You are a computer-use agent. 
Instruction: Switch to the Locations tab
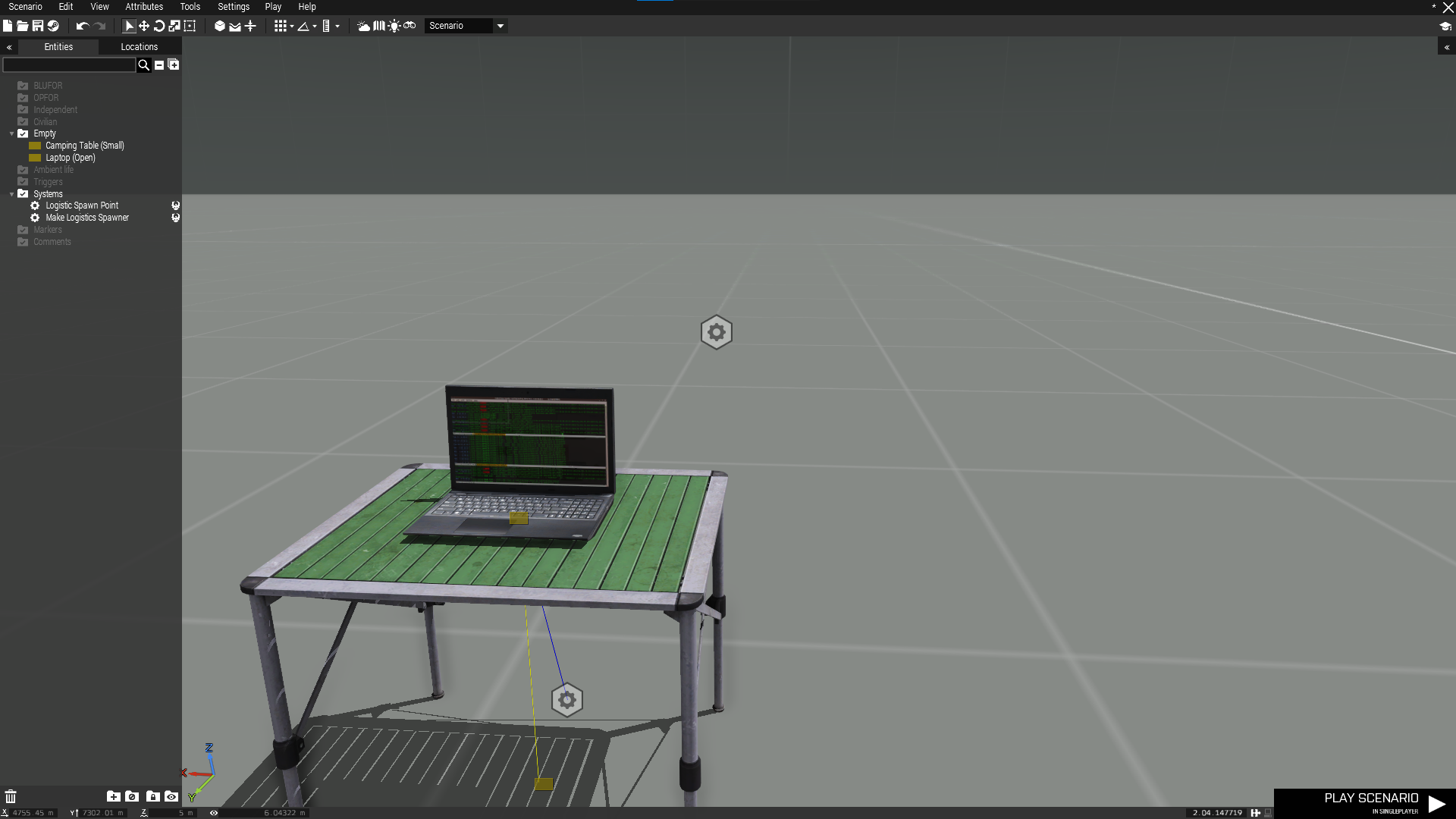pos(140,47)
